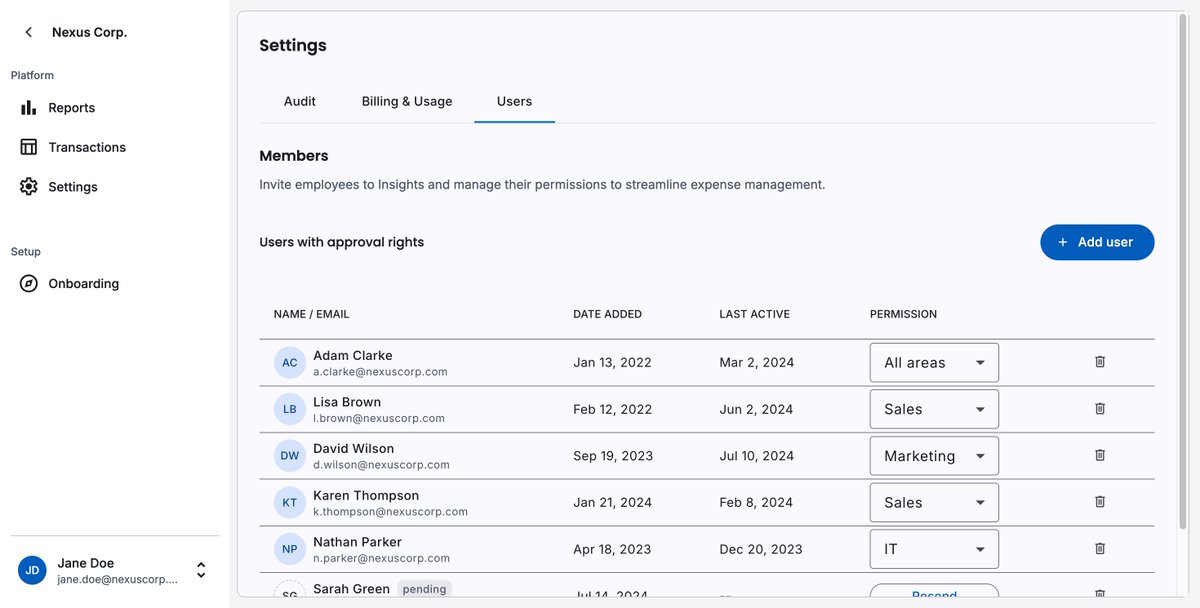
Task: Open Settings in the sidebar
Action: (73, 187)
